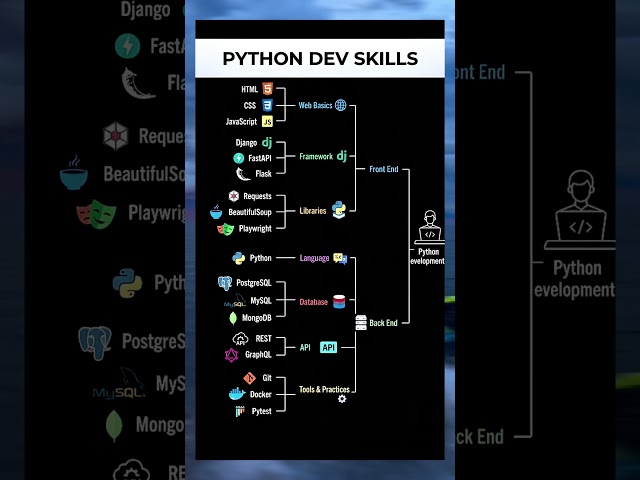640x480 pixels.
Task: Click the translation icon next to Language
Action: (340, 258)
